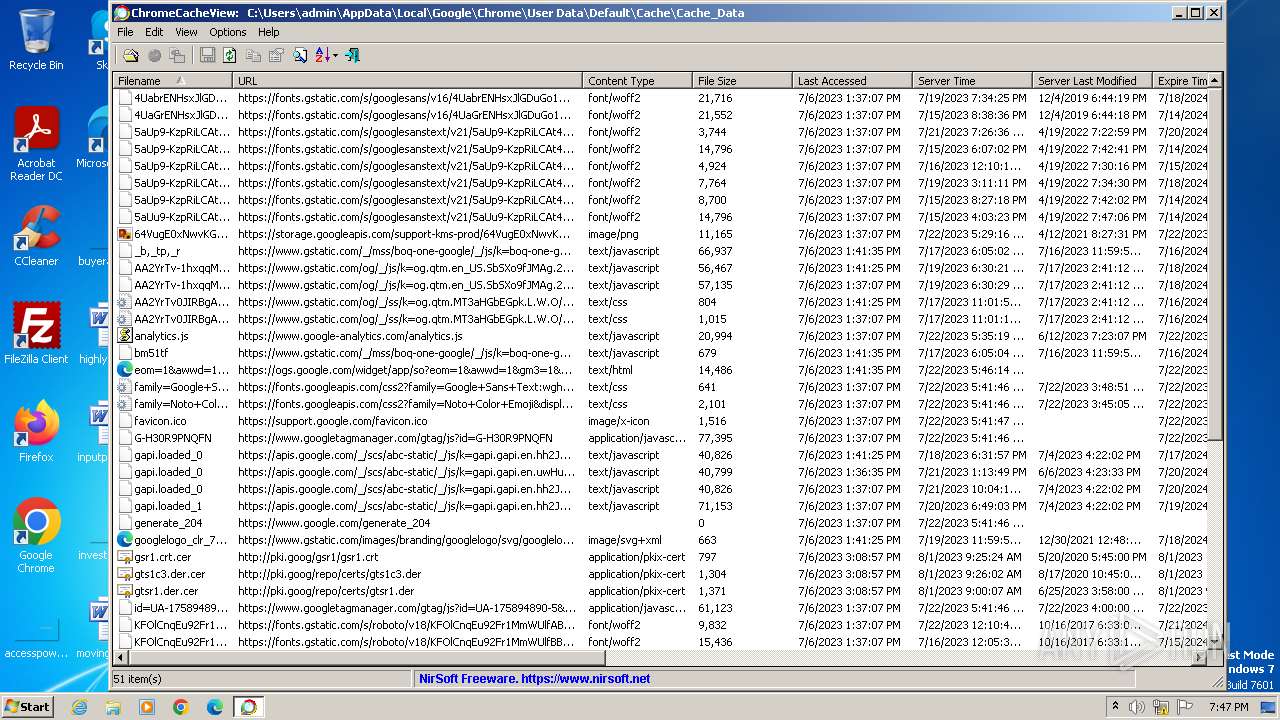Click the Copy Selected Items toolbar icon

tap(253, 55)
